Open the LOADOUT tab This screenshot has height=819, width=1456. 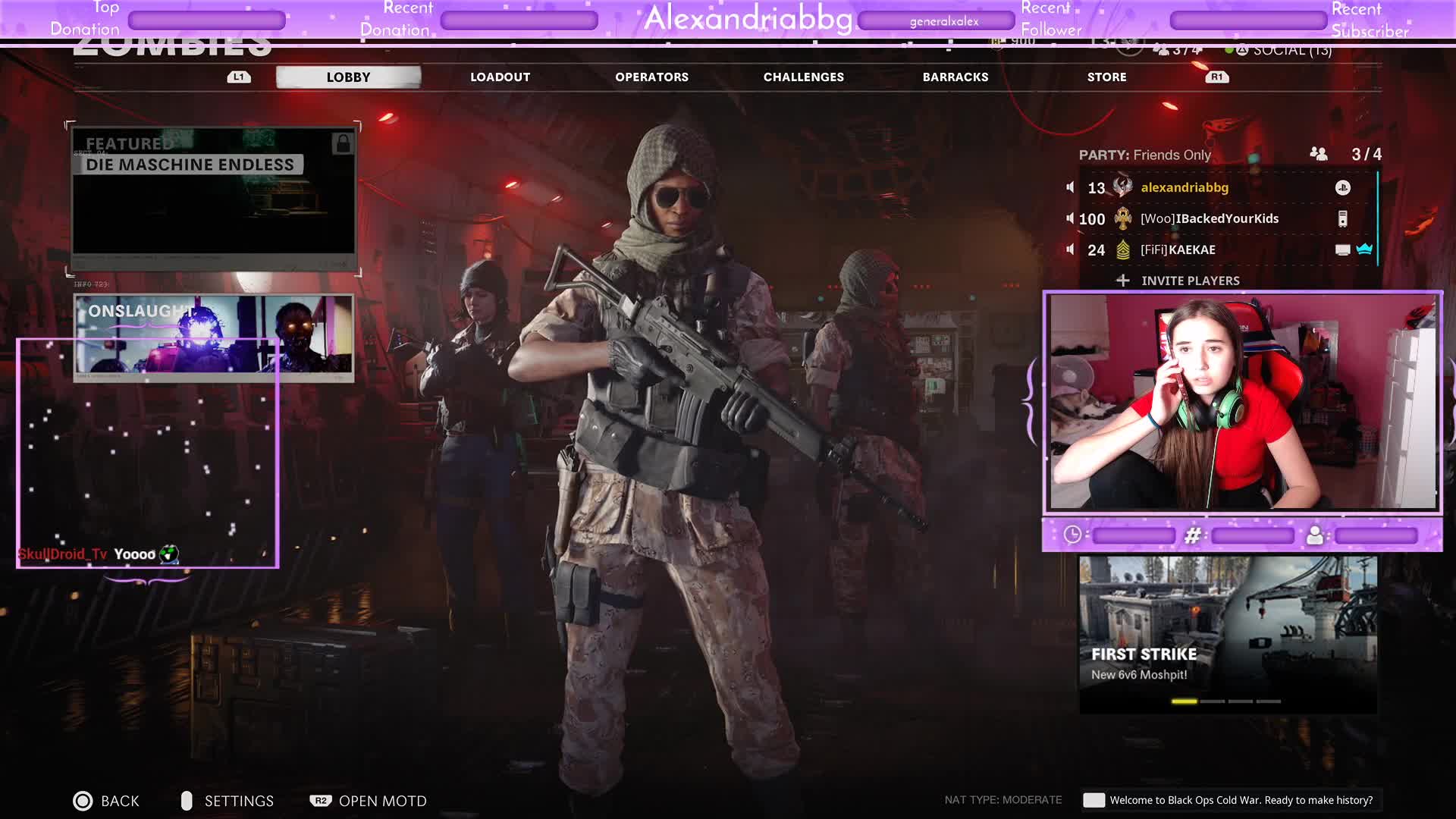[500, 77]
